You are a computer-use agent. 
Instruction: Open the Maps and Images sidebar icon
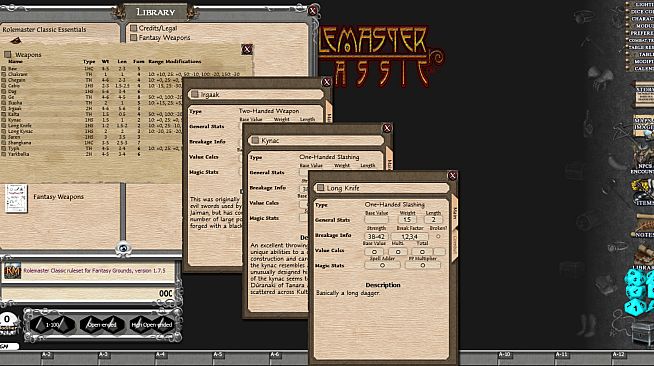point(644,125)
